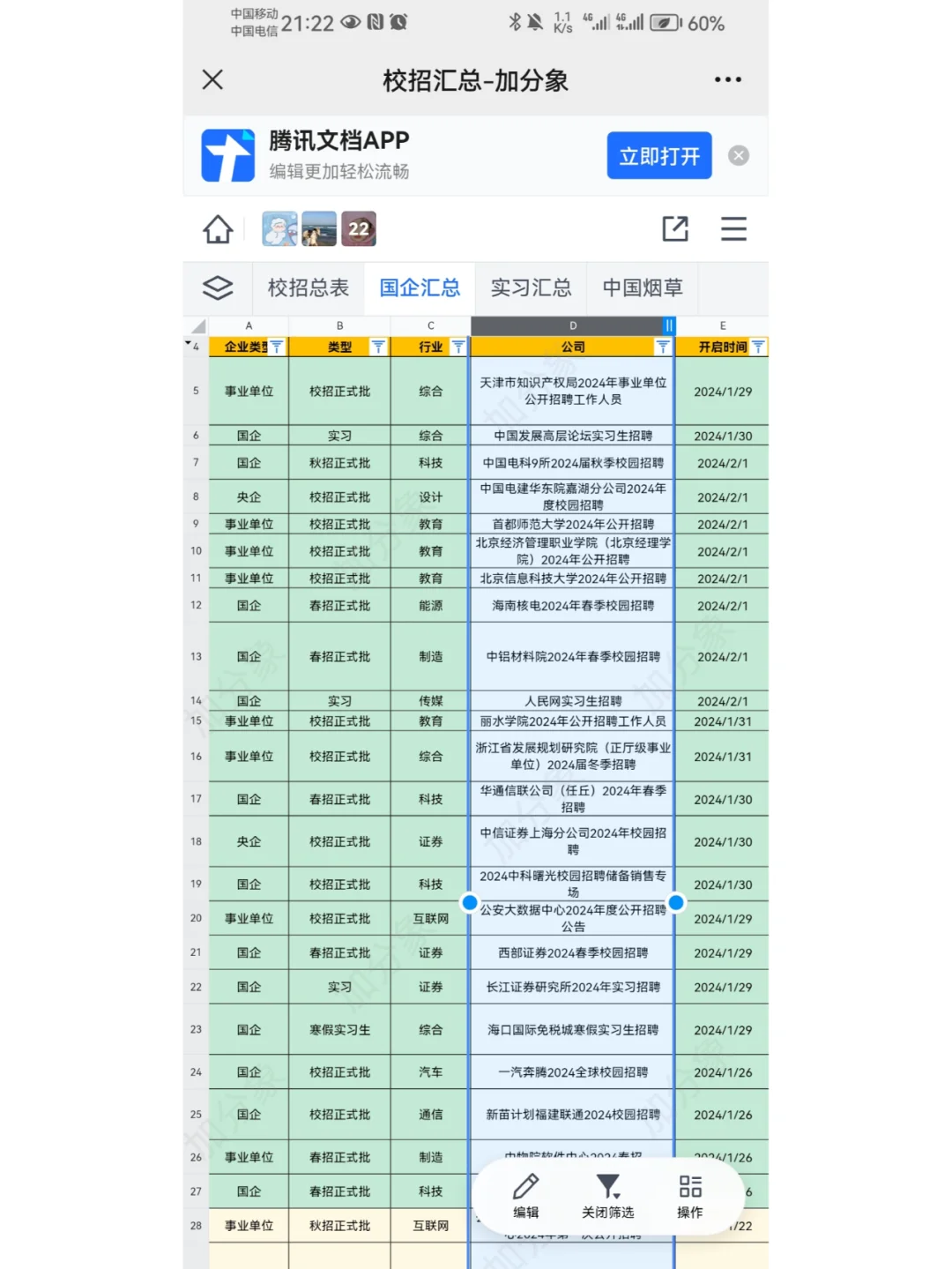952x1269 pixels.
Task: Tap the page title 校招汇总-加分象
Action: [475, 80]
